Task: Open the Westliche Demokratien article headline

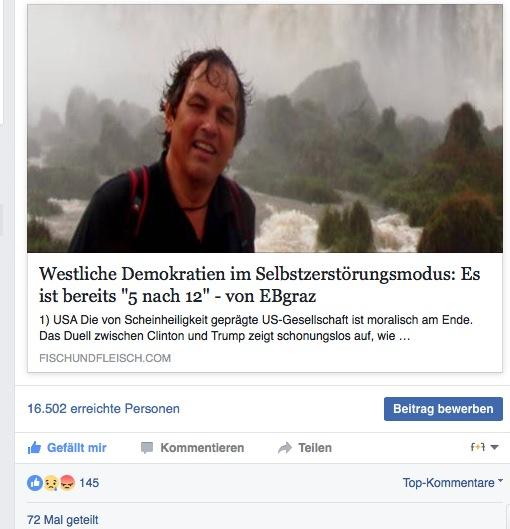Action: coord(259,285)
